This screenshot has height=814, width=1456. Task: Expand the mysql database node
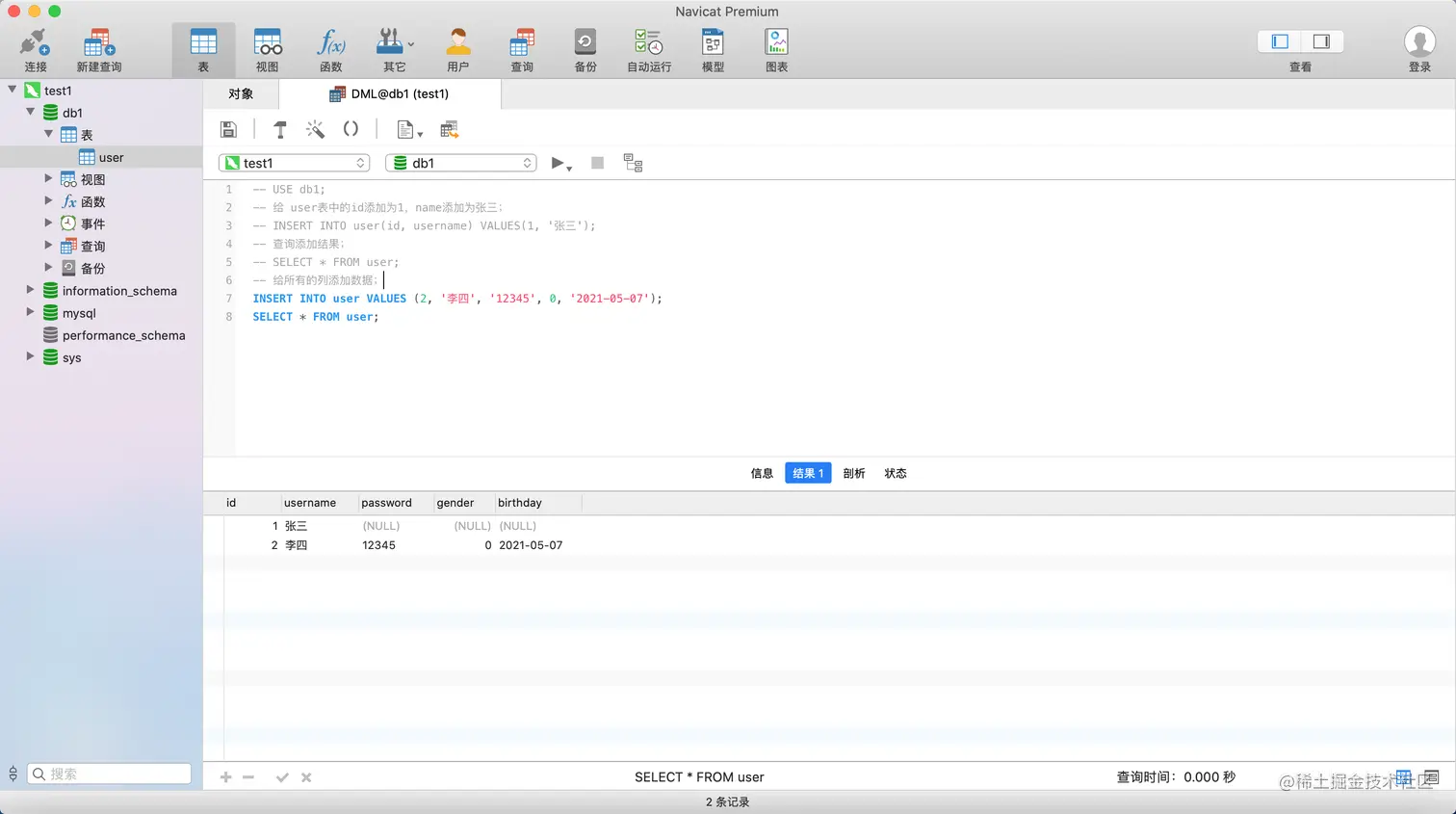(x=31, y=311)
